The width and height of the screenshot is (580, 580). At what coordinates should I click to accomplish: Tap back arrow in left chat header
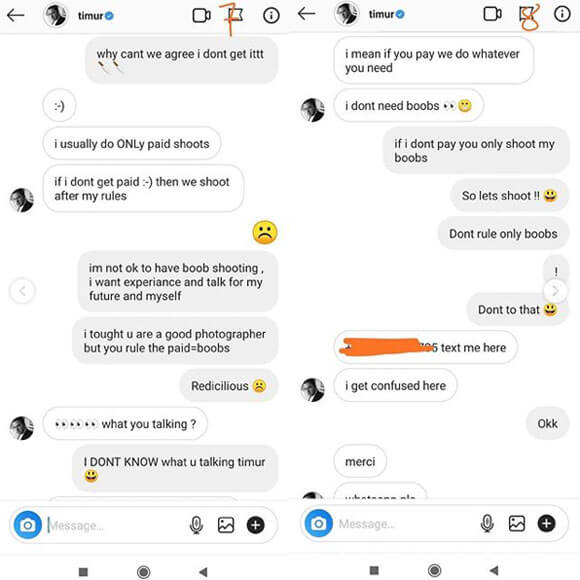coord(16,16)
